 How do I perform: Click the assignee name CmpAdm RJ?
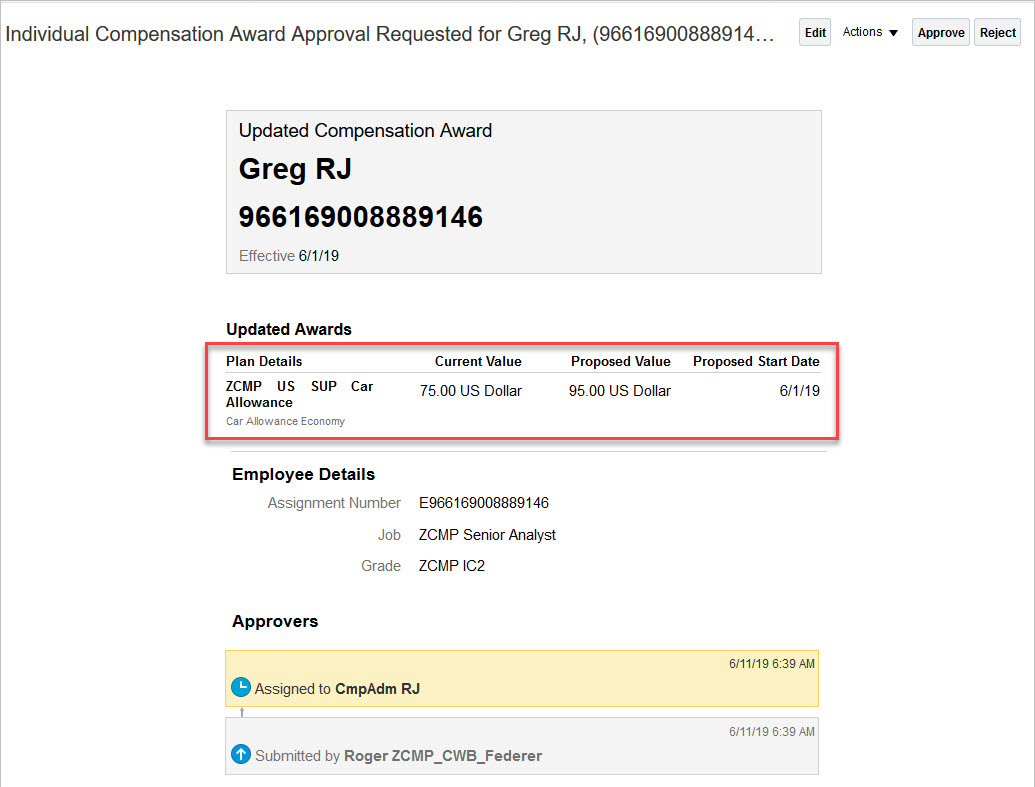pyautogui.click(x=377, y=689)
